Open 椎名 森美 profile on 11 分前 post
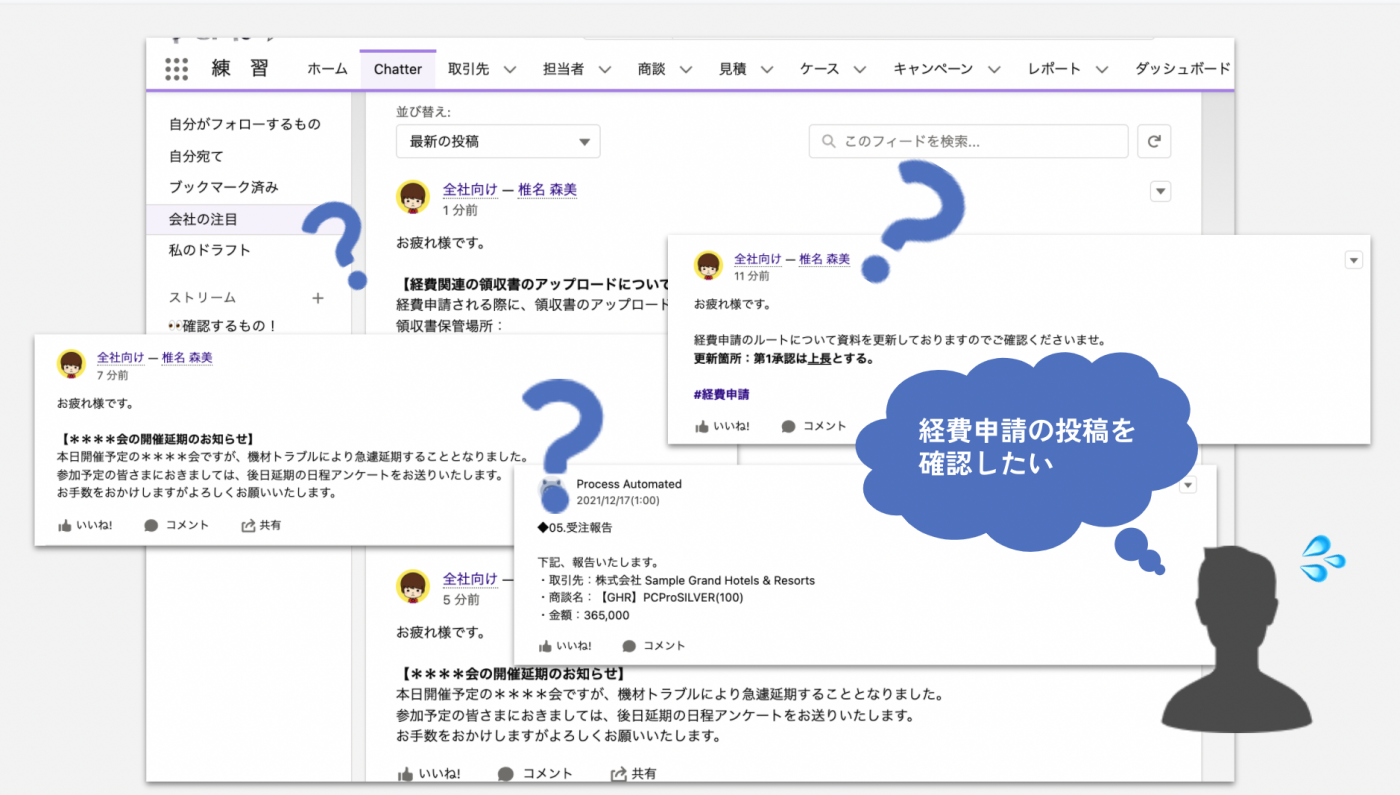1400x795 pixels. tap(825, 259)
